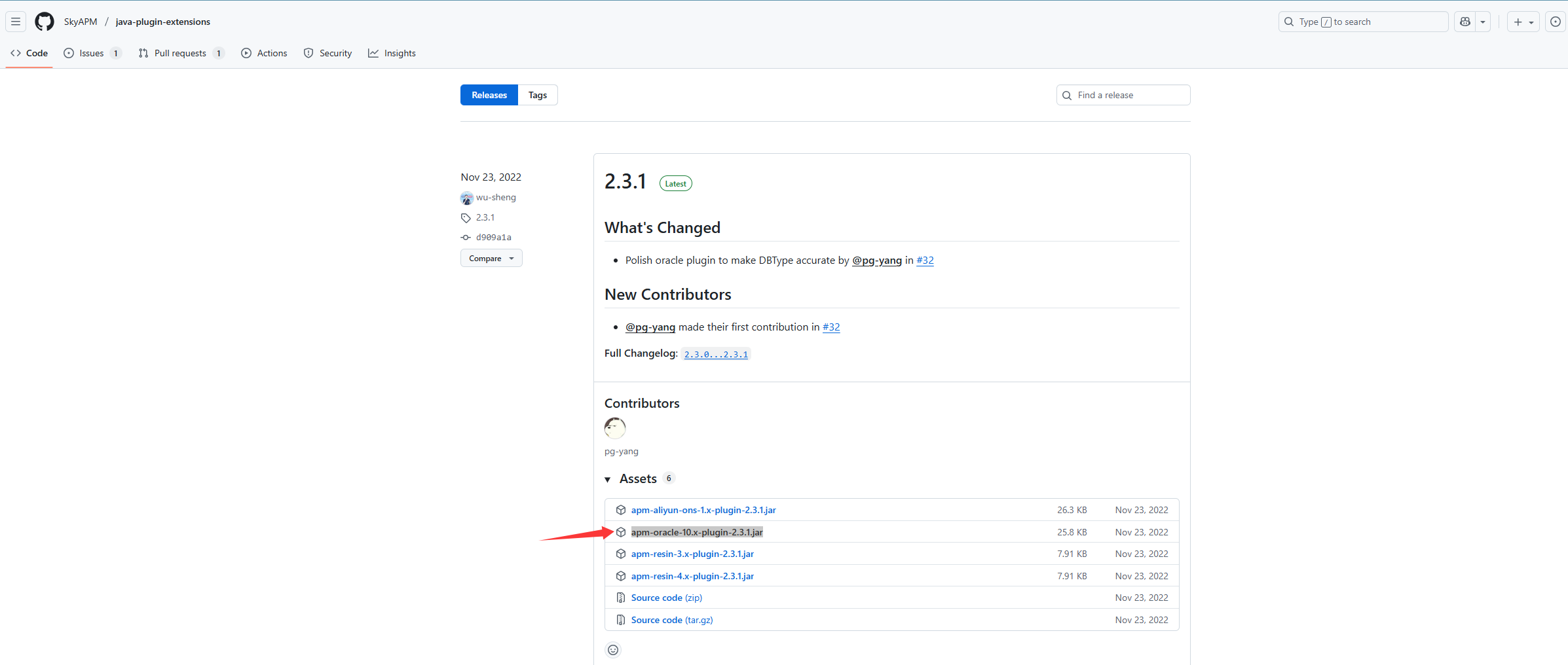1568x665 pixels.
Task: Click the Latest badge
Action: 675,184
